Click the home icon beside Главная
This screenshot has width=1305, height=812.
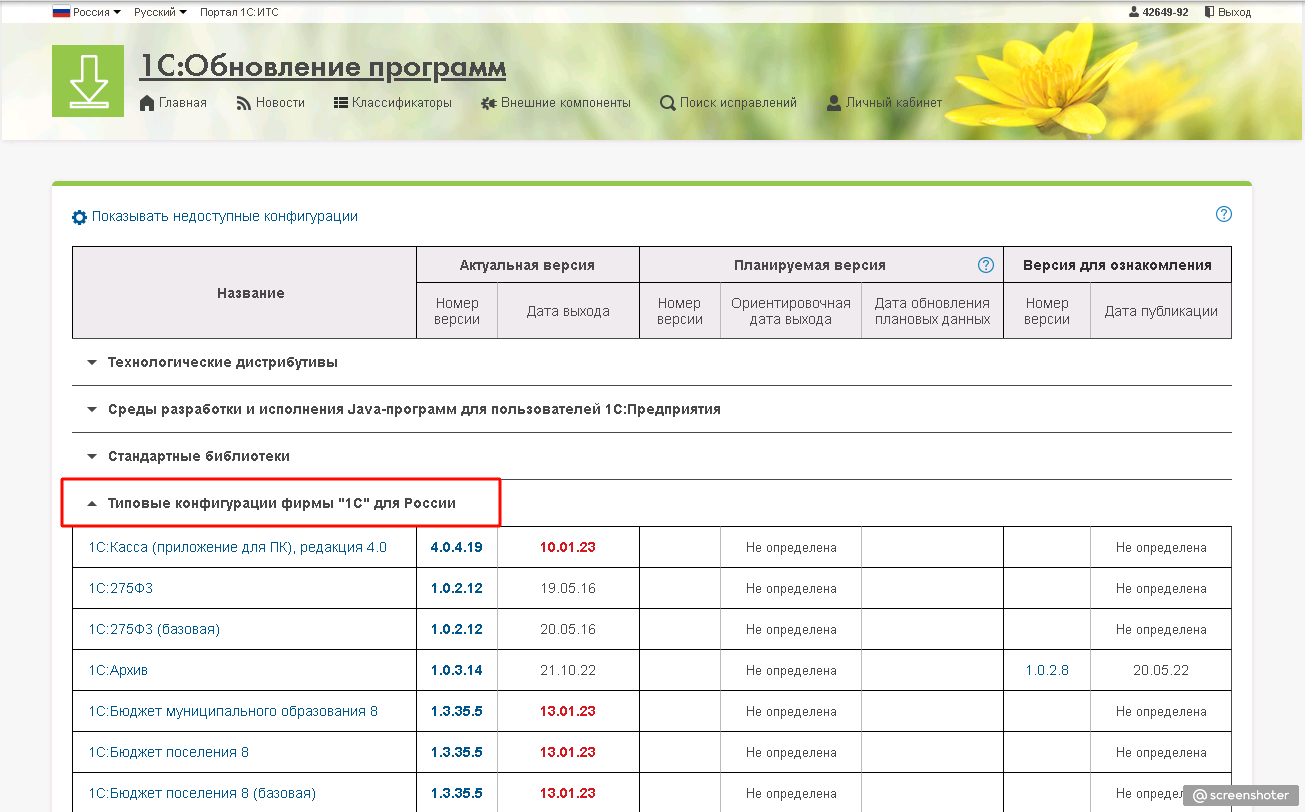(147, 103)
